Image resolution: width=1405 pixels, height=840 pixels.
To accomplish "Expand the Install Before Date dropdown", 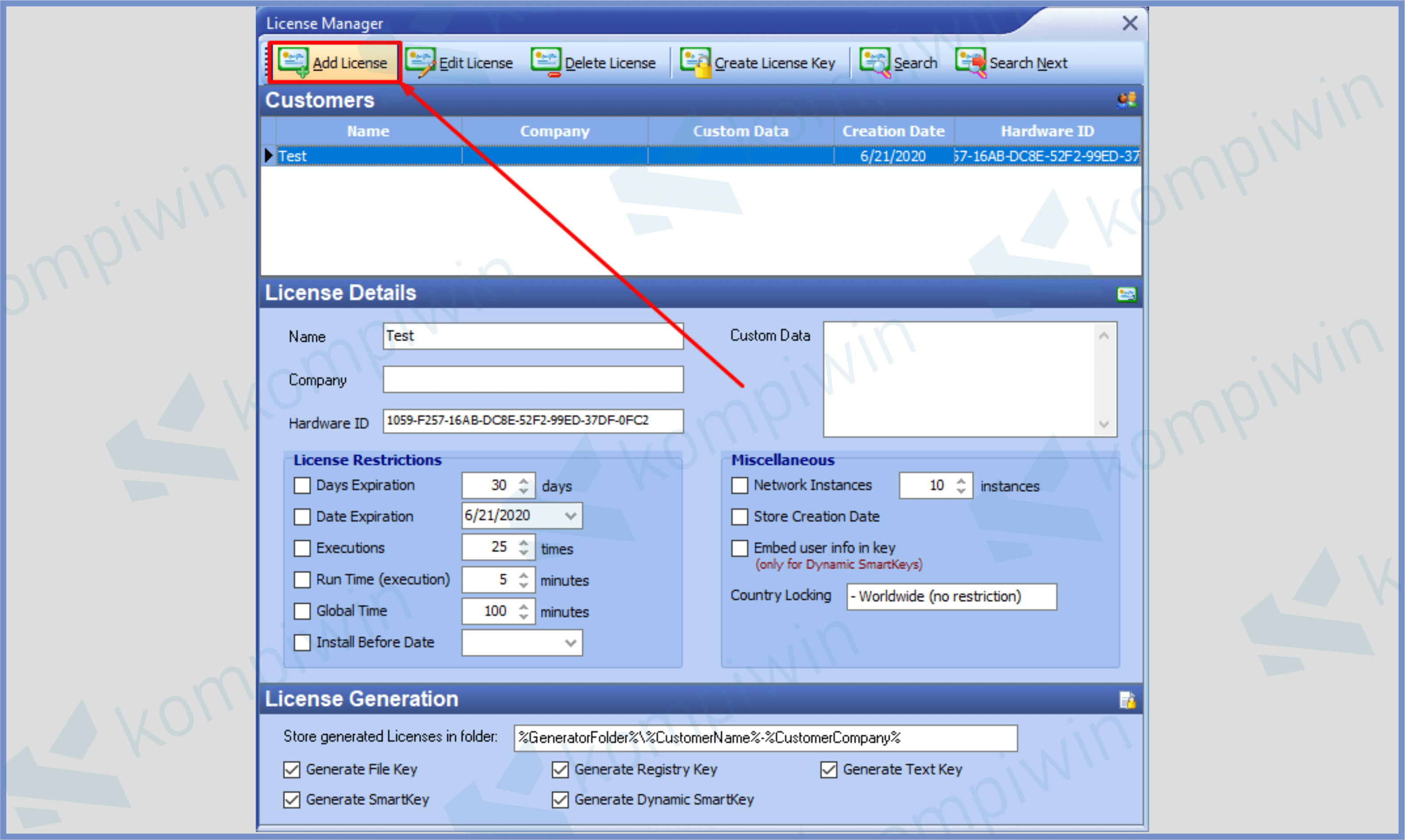I will tap(570, 643).
